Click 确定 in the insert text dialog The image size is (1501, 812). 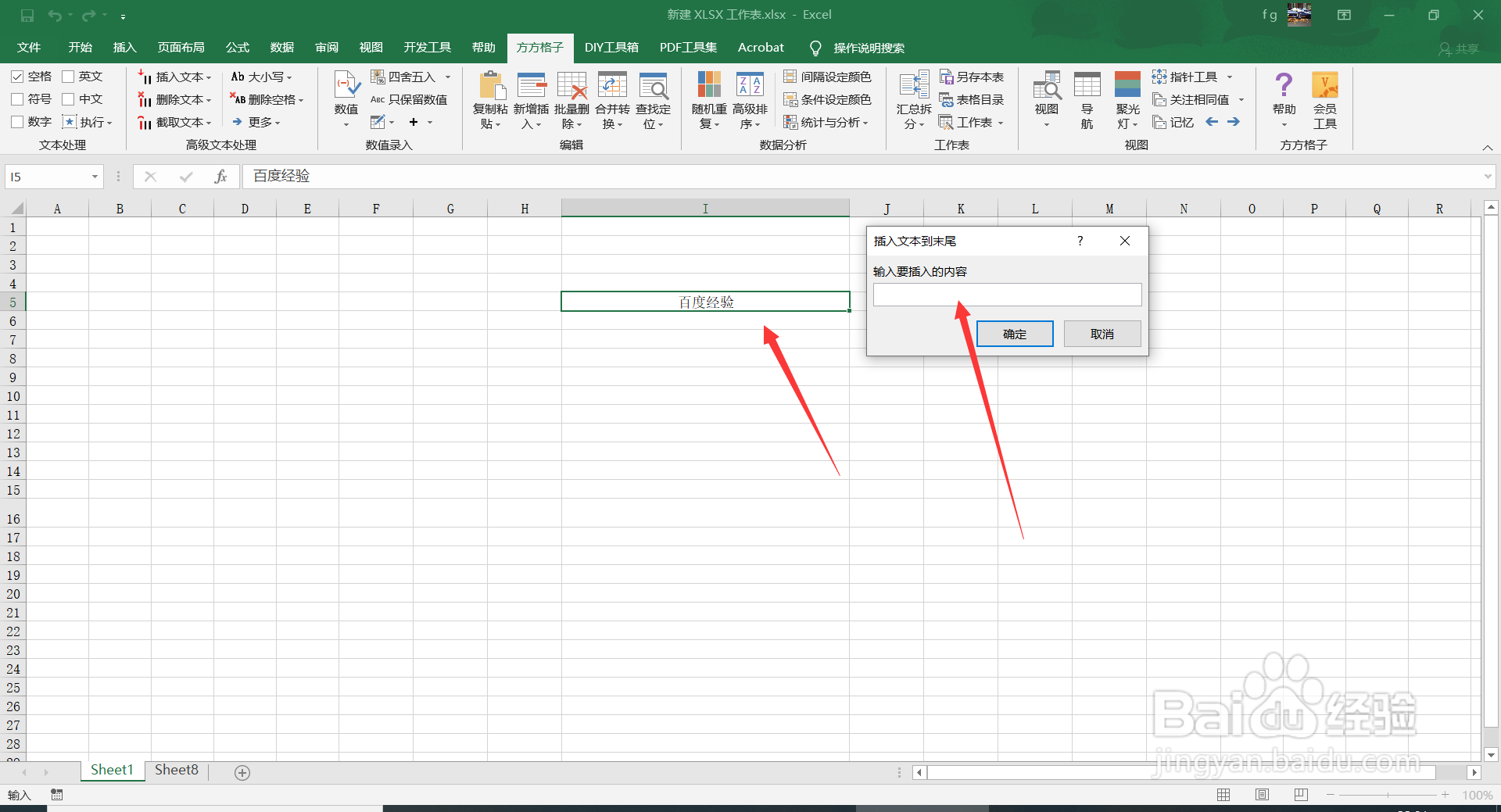1015,334
